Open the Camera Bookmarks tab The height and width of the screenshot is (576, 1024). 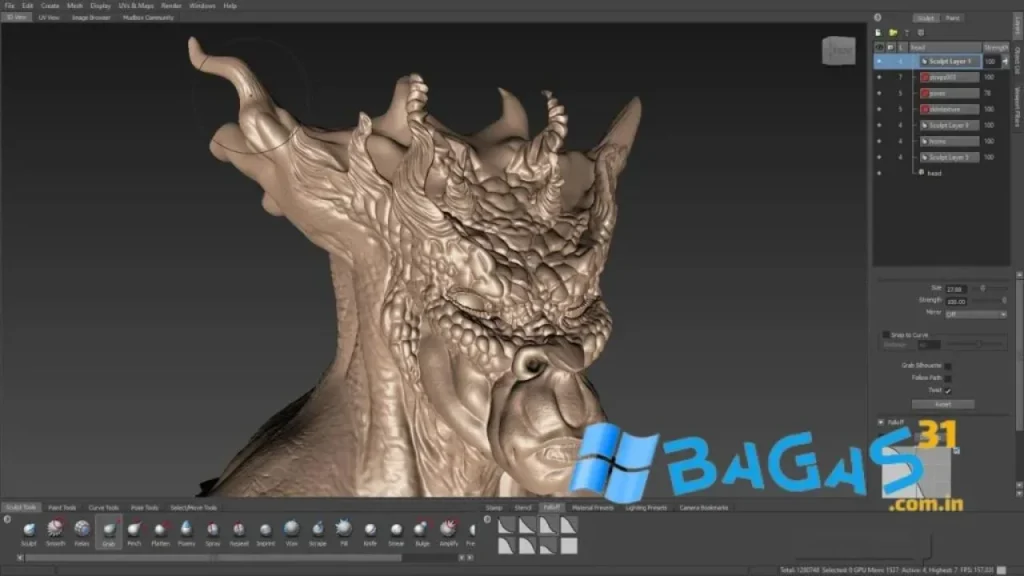click(703, 507)
